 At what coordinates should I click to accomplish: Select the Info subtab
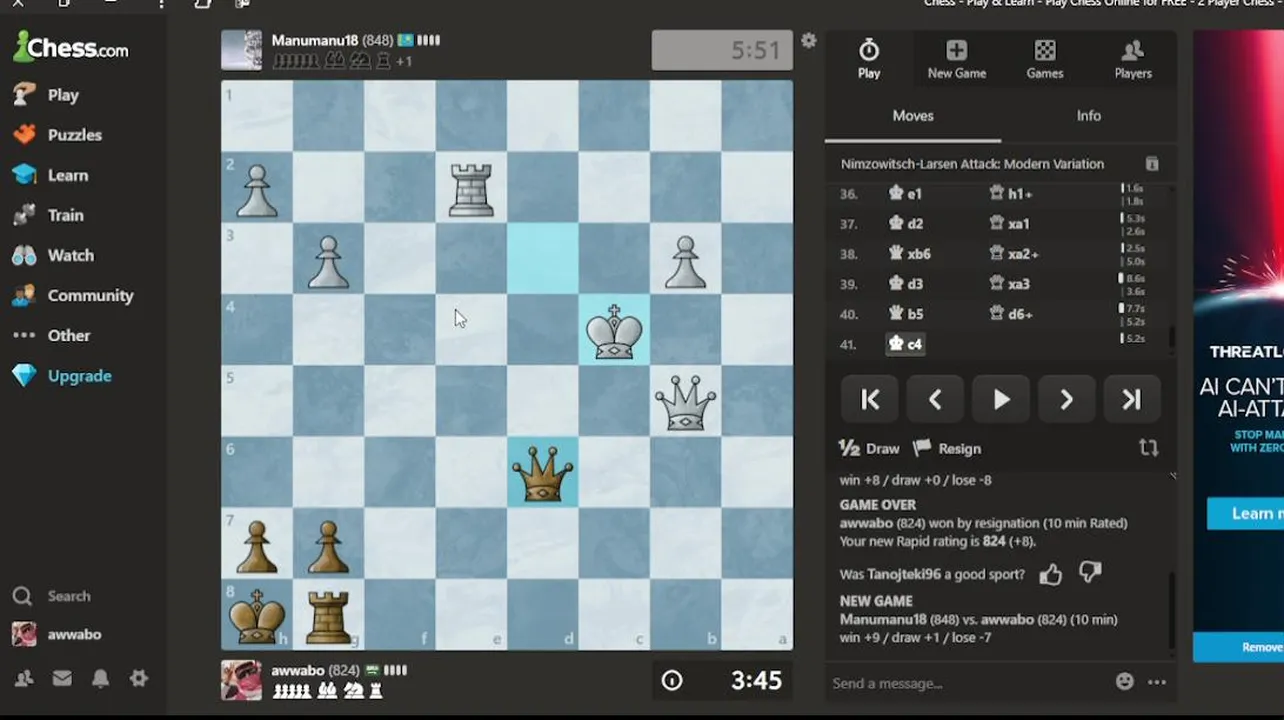click(x=1089, y=116)
